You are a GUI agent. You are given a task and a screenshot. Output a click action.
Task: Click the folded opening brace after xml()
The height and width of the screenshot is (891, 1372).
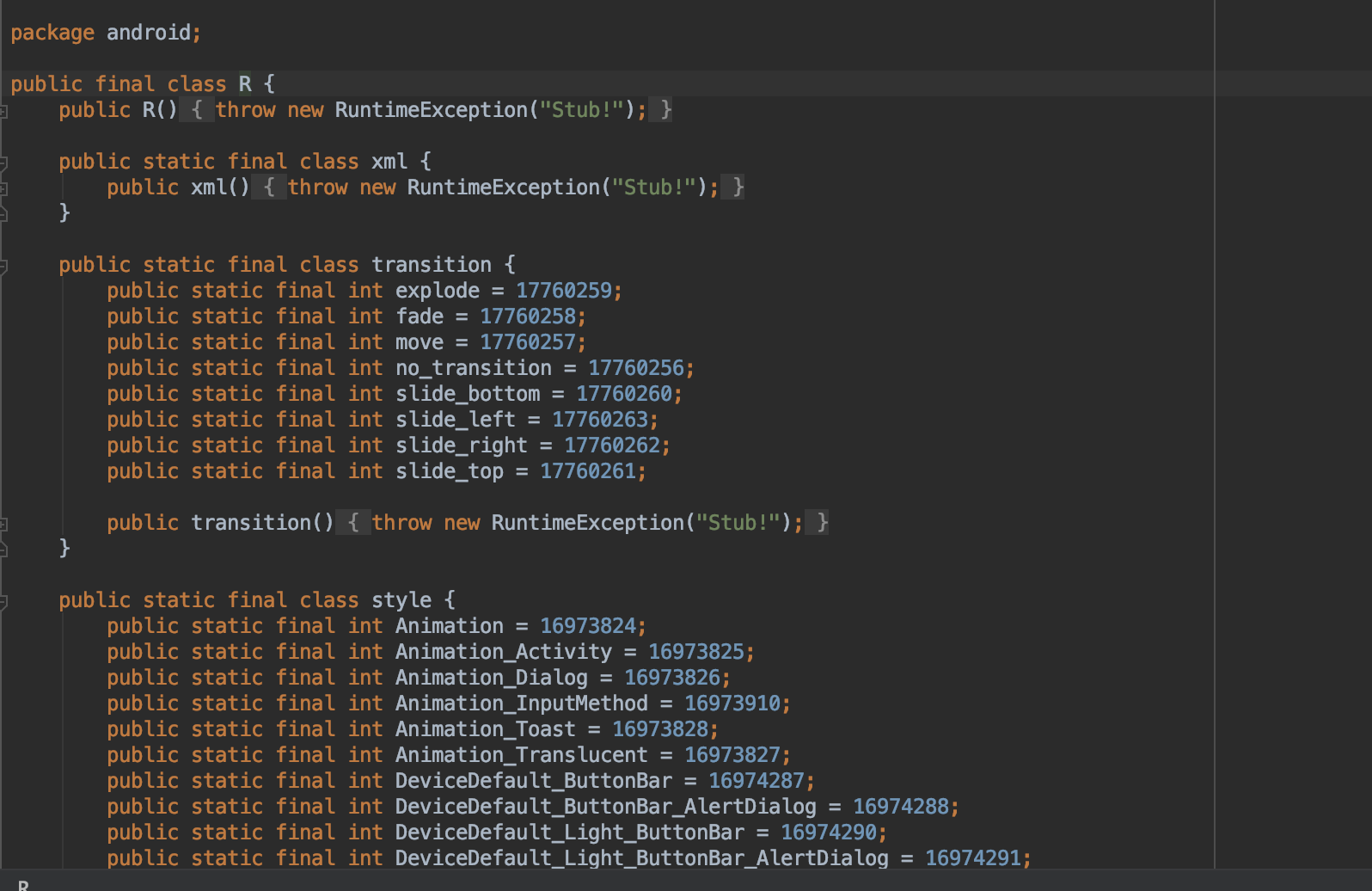click(x=269, y=187)
